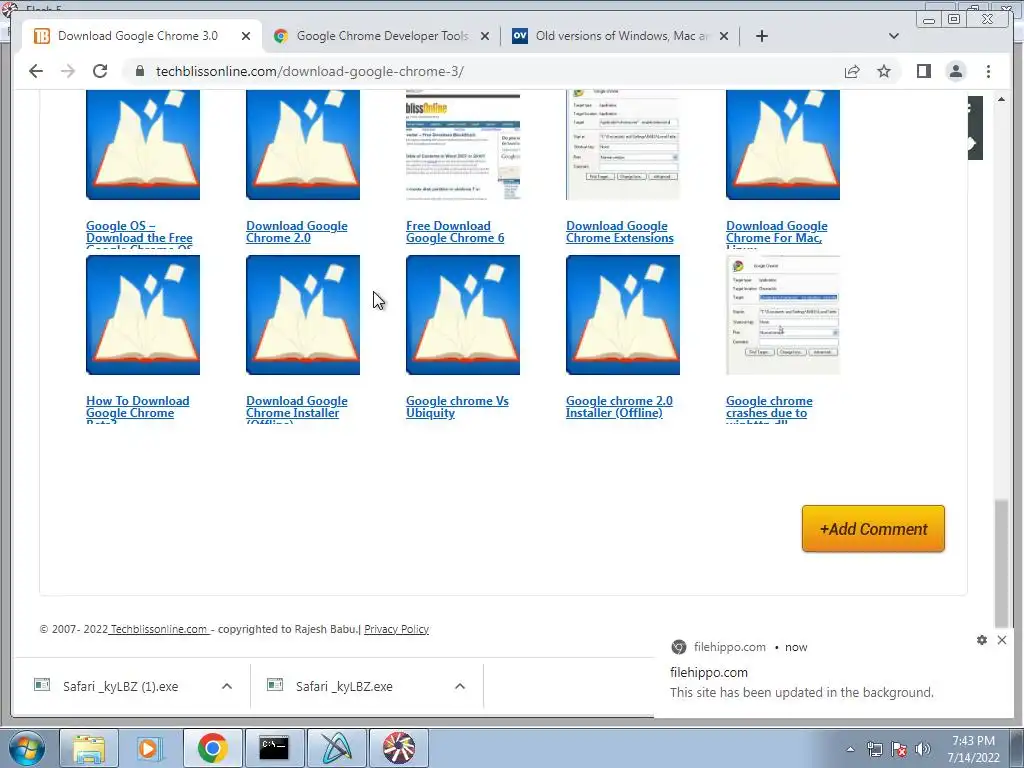
Task: Click the page vertical scrollbar thumb
Action: (x=1001, y=563)
